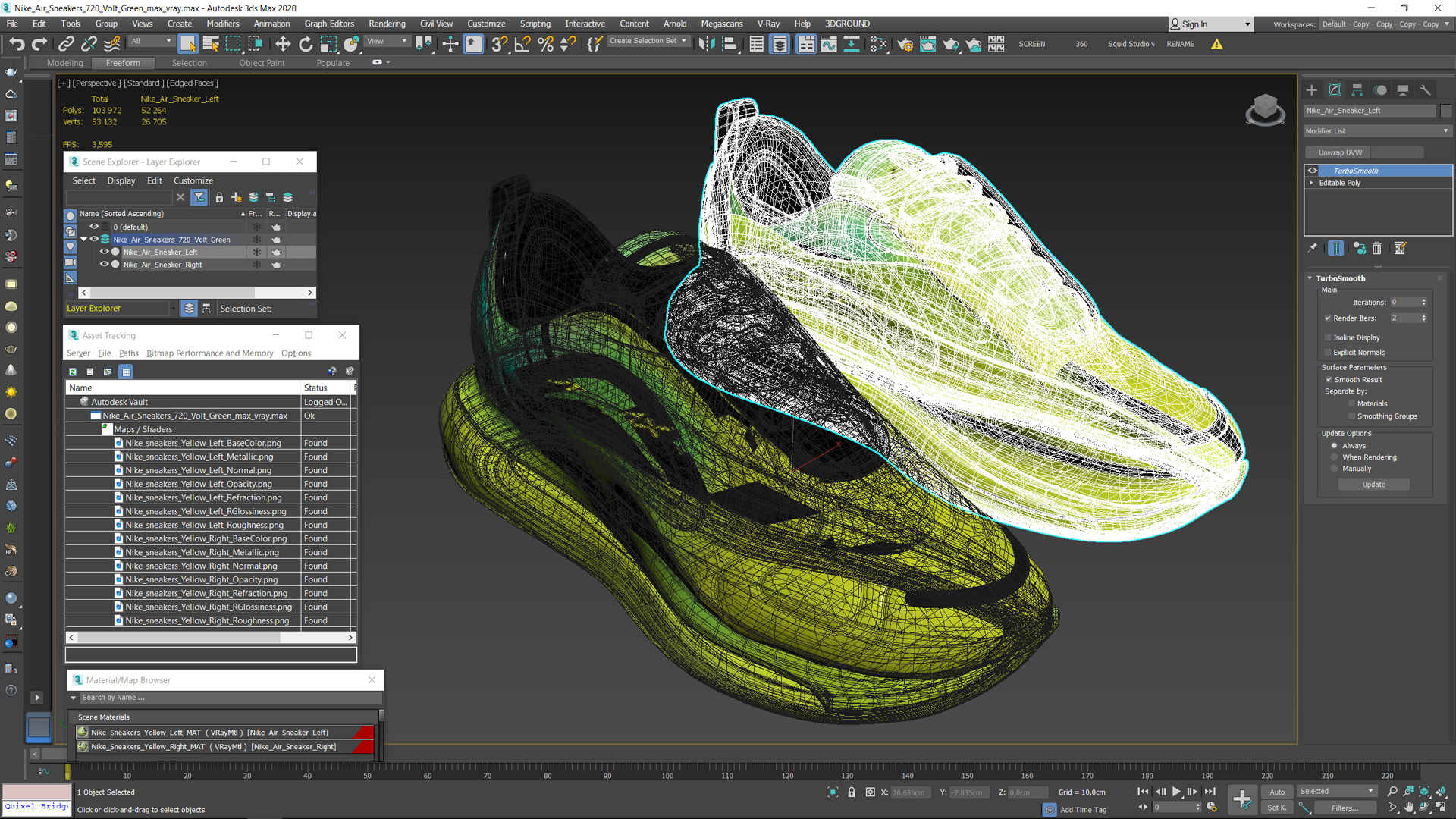Click the Set Keys large plus icon
This screenshot has width=1456, height=819.
(x=1242, y=799)
